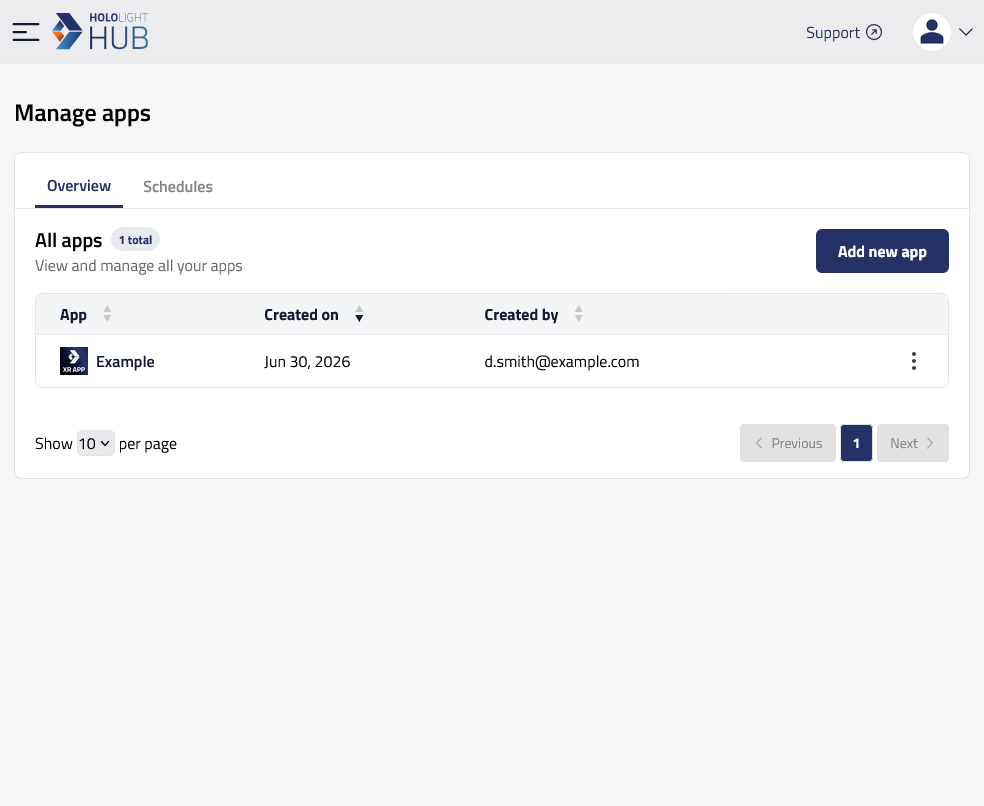This screenshot has height=806, width=984.
Task: Click the Hololight Hub logo
Action: [100, 31]
